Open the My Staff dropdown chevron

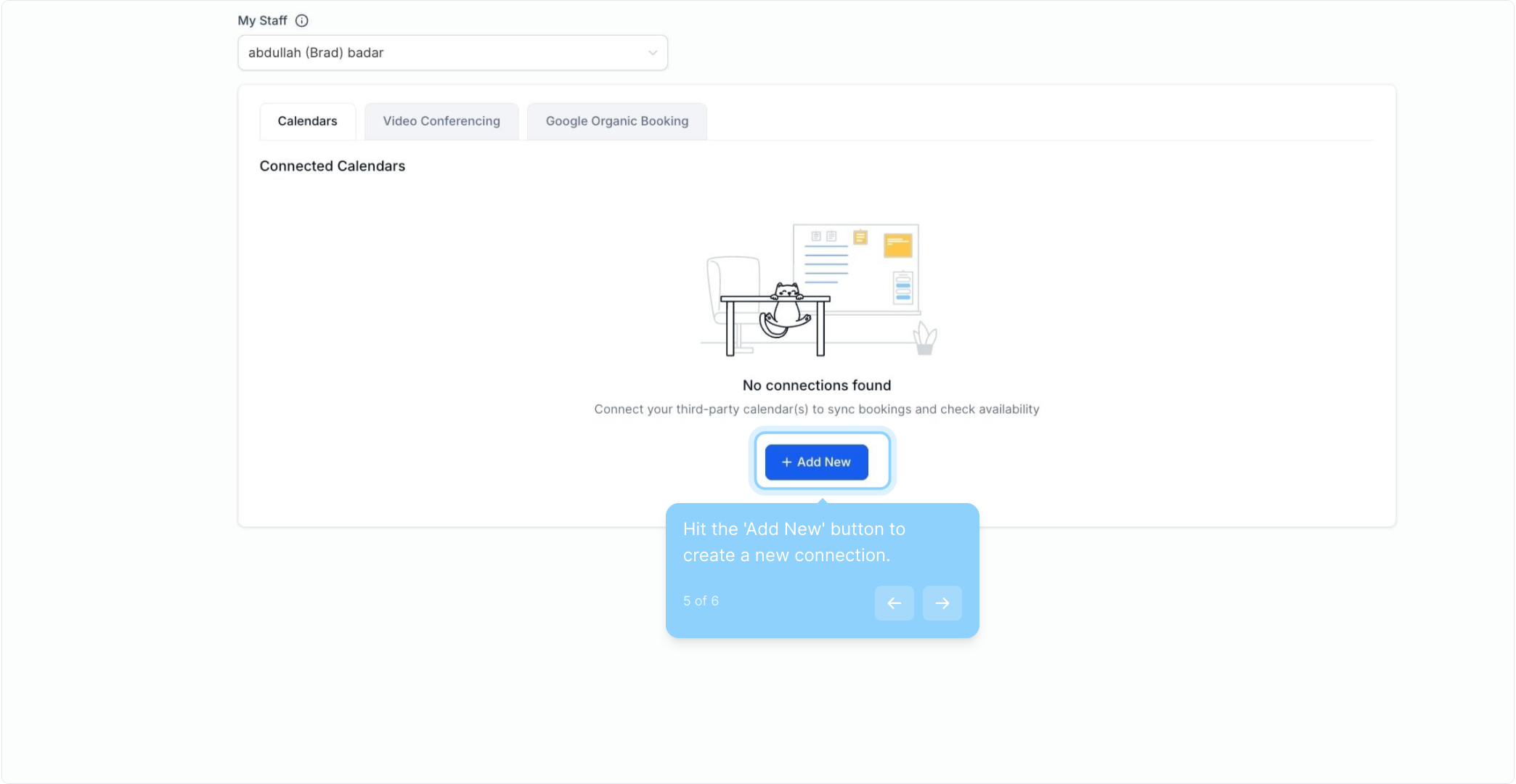point(652,53)
